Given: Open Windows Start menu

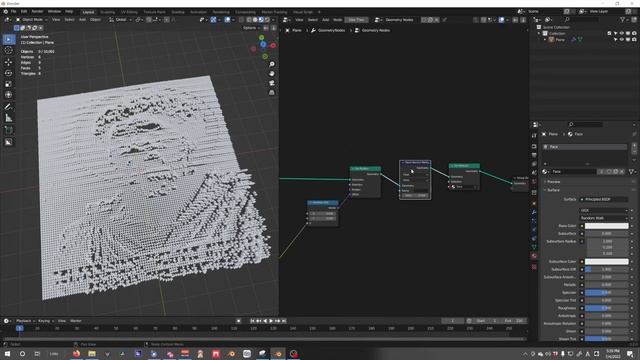Looking at the screenshot, I should coord(7,353).
